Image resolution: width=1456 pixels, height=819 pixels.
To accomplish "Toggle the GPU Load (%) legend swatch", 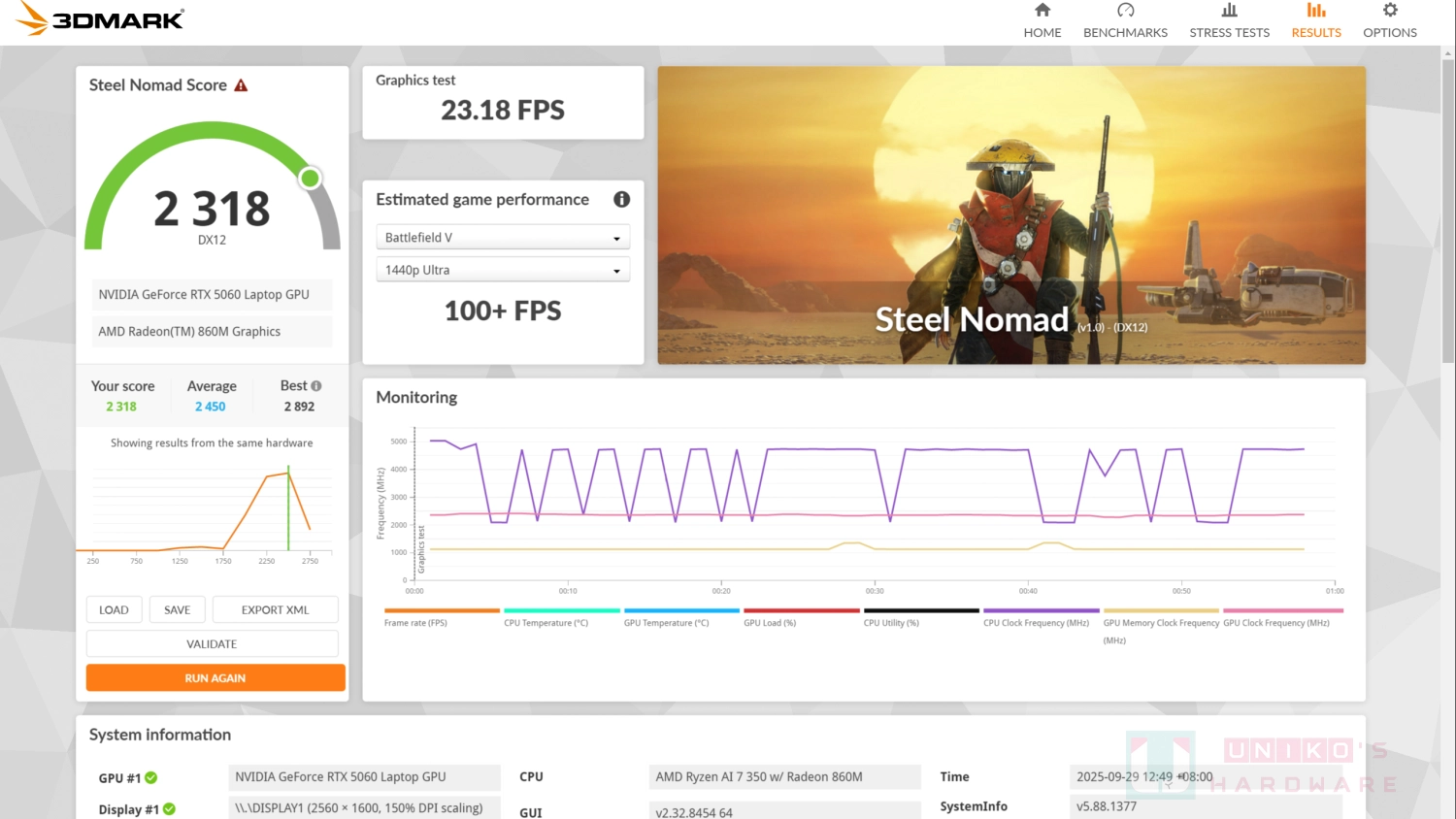I will pyautogui.click(x=802, y=610).
